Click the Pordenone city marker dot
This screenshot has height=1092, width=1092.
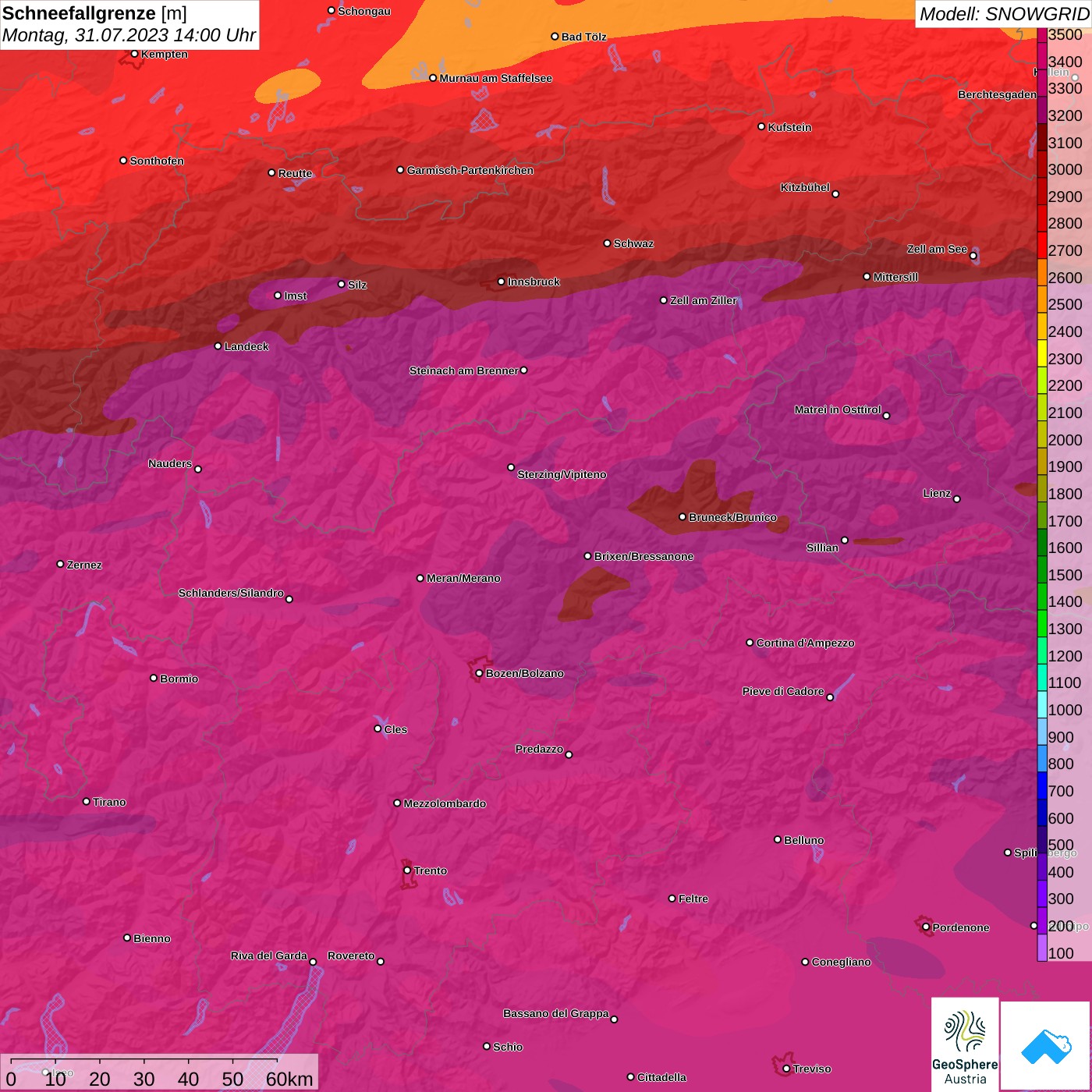[926, 927]
